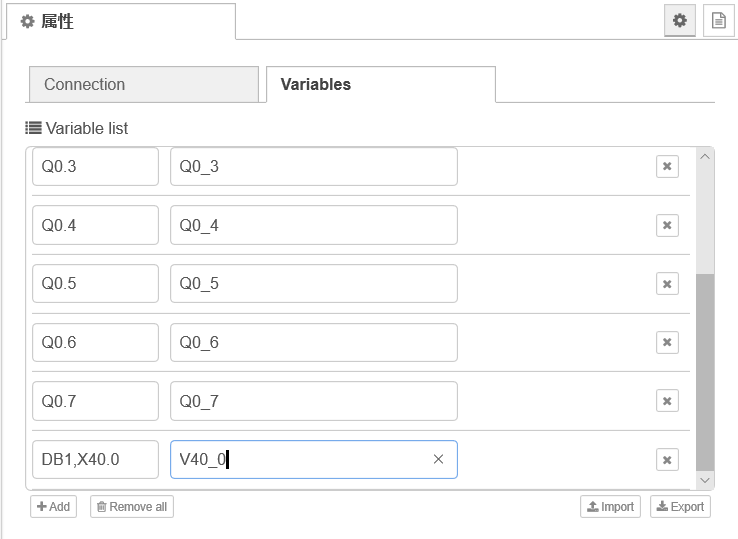Remove all variables from list
The height and width of the screenshot is (539, 738).
tap(131, 507)
